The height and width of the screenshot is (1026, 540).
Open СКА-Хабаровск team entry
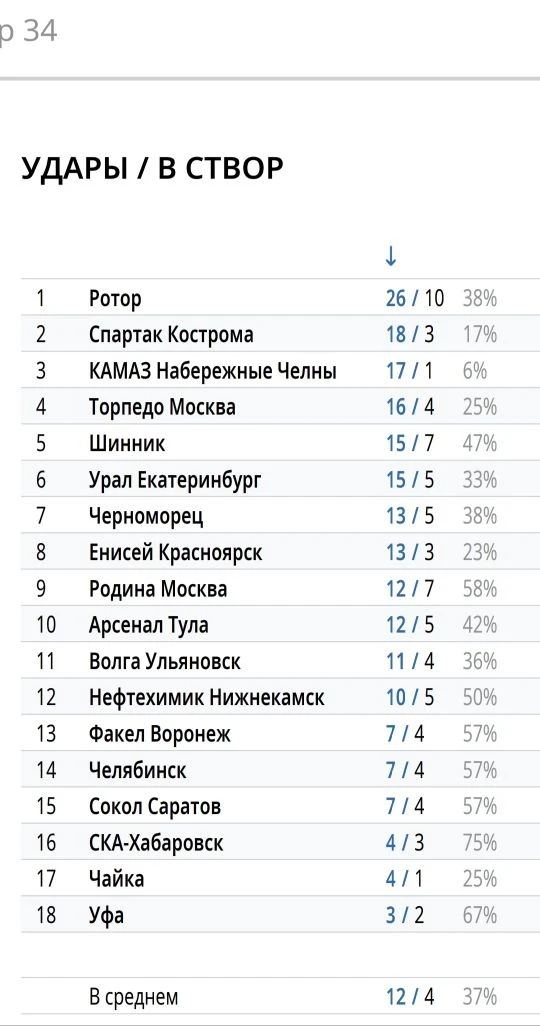156,843
